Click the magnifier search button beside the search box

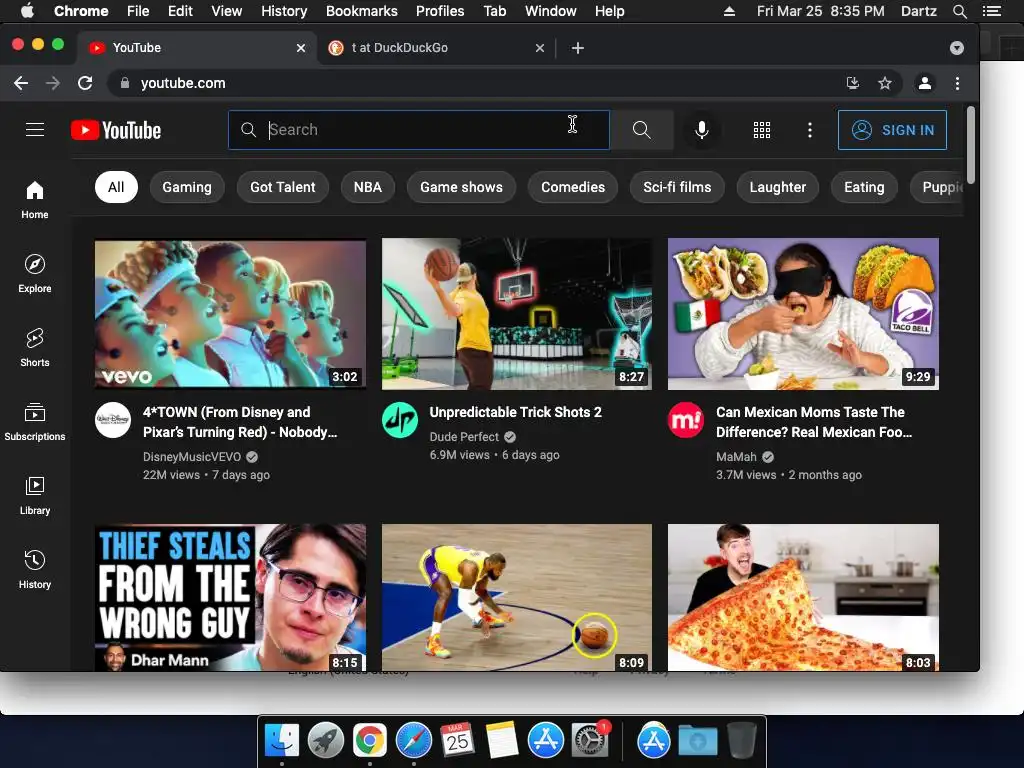(x=642, y=130)
